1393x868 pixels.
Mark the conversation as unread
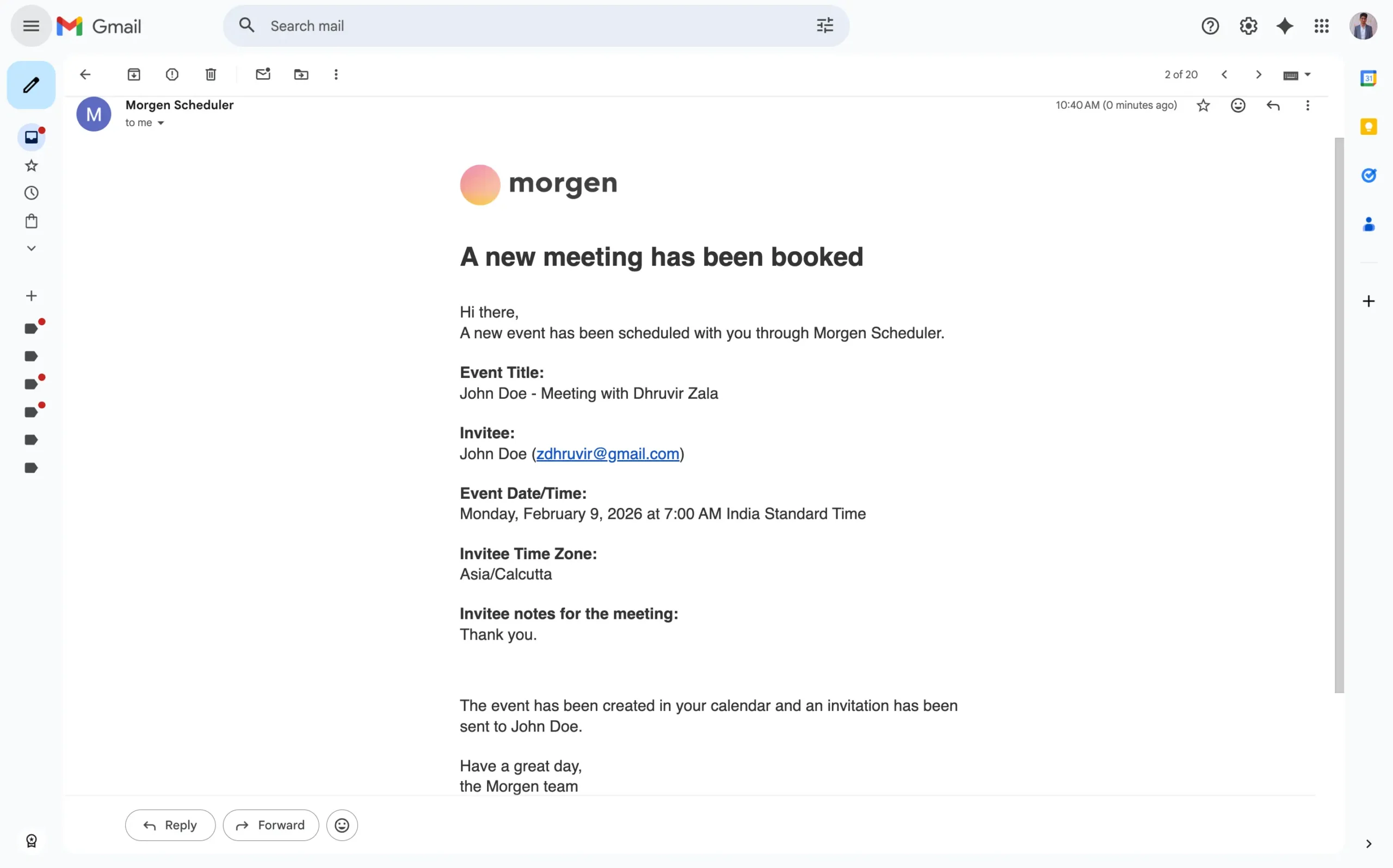pos(263,74)
